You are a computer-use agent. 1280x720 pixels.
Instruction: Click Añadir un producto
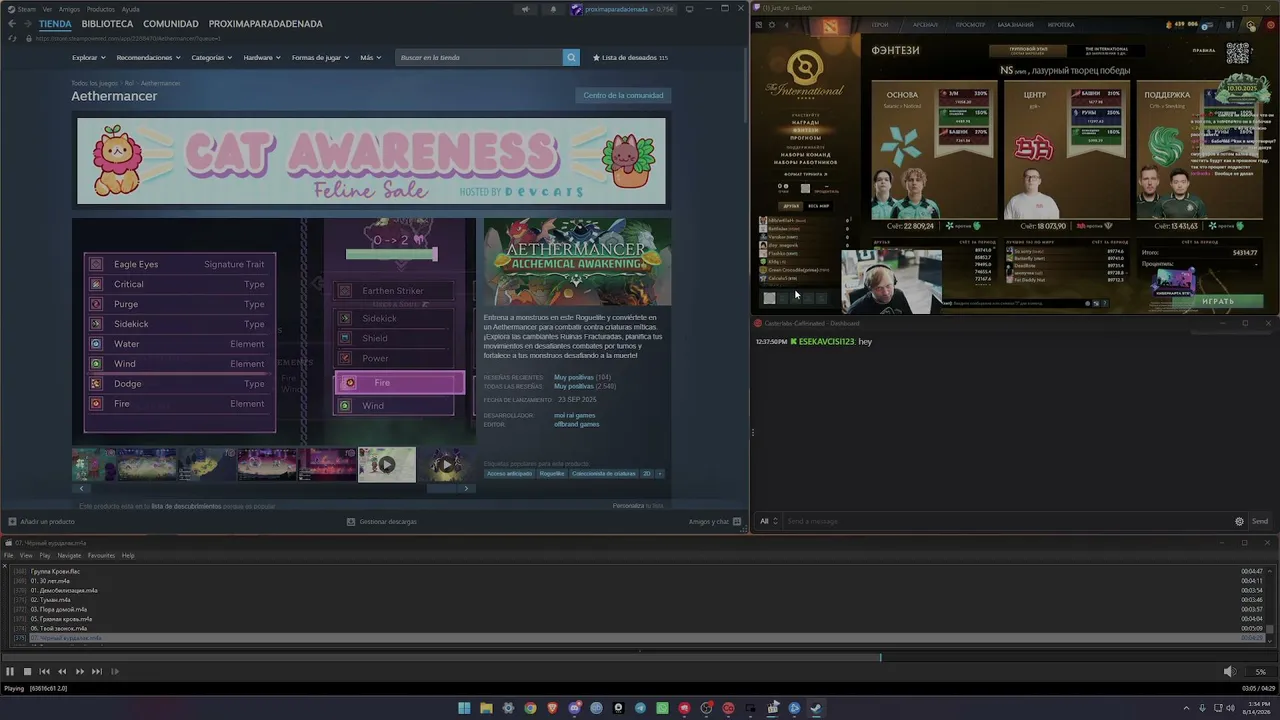41,521
